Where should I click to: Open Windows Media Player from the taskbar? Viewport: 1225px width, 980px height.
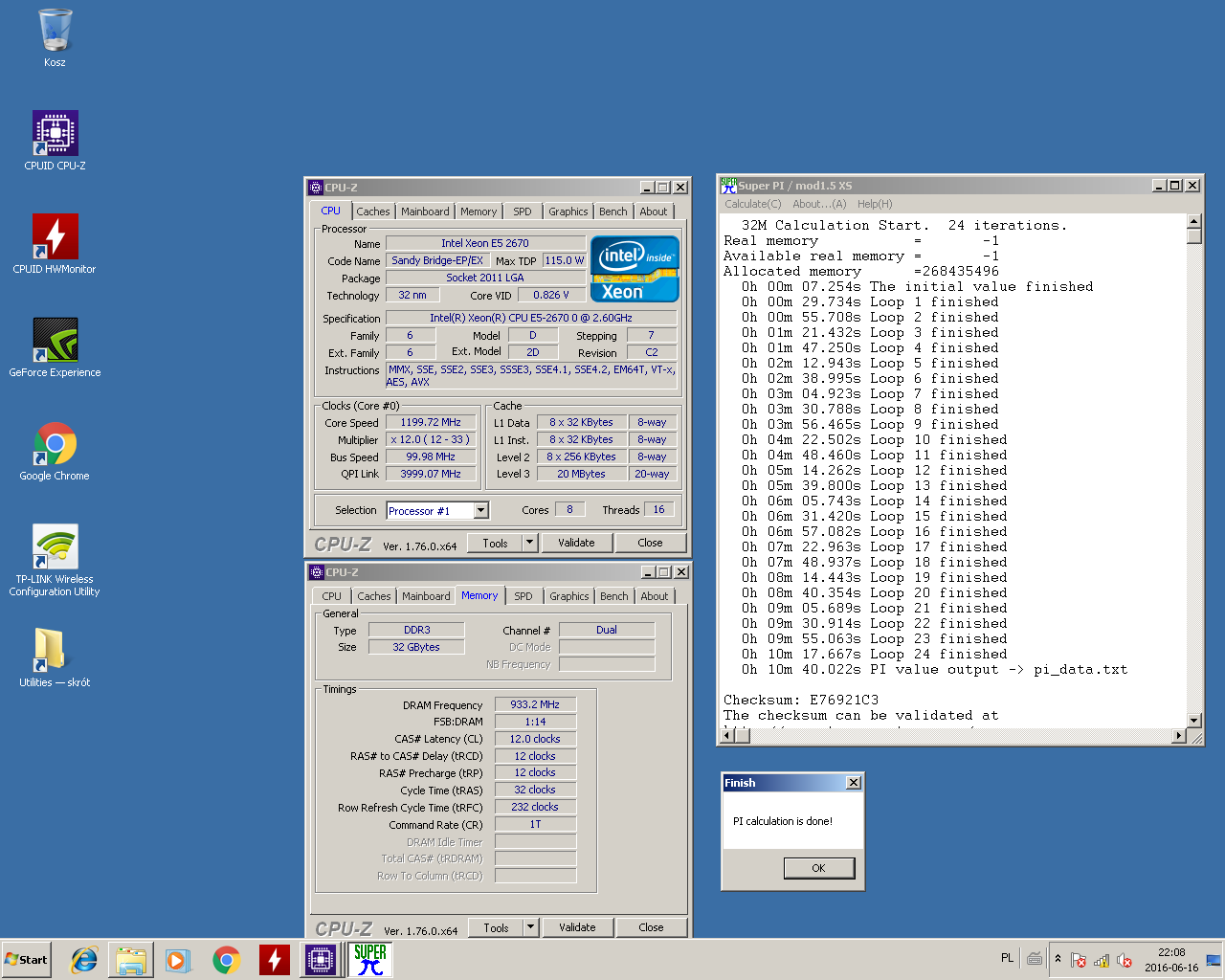pos(178,960)
